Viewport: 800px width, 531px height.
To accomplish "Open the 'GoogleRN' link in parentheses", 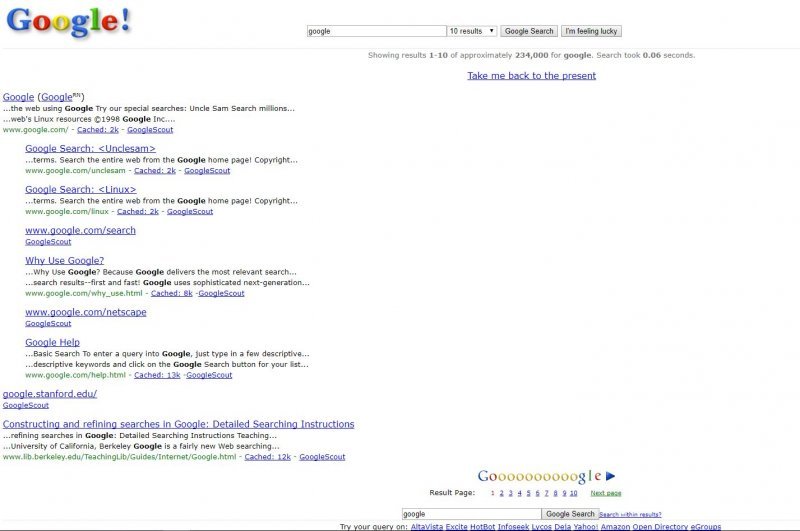I will click(x=61, y=97).
